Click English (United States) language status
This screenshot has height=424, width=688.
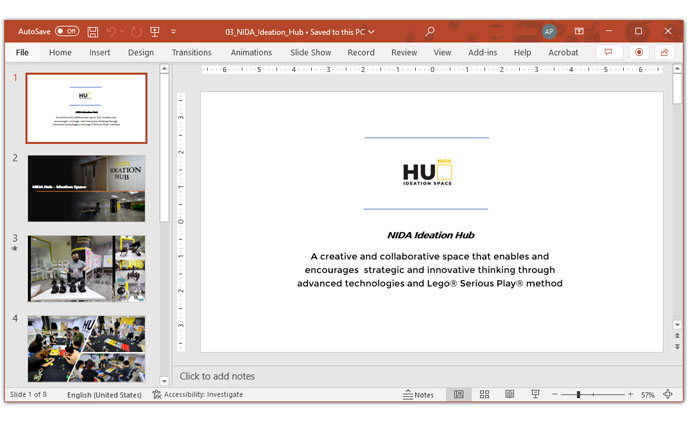pos(104,395)
